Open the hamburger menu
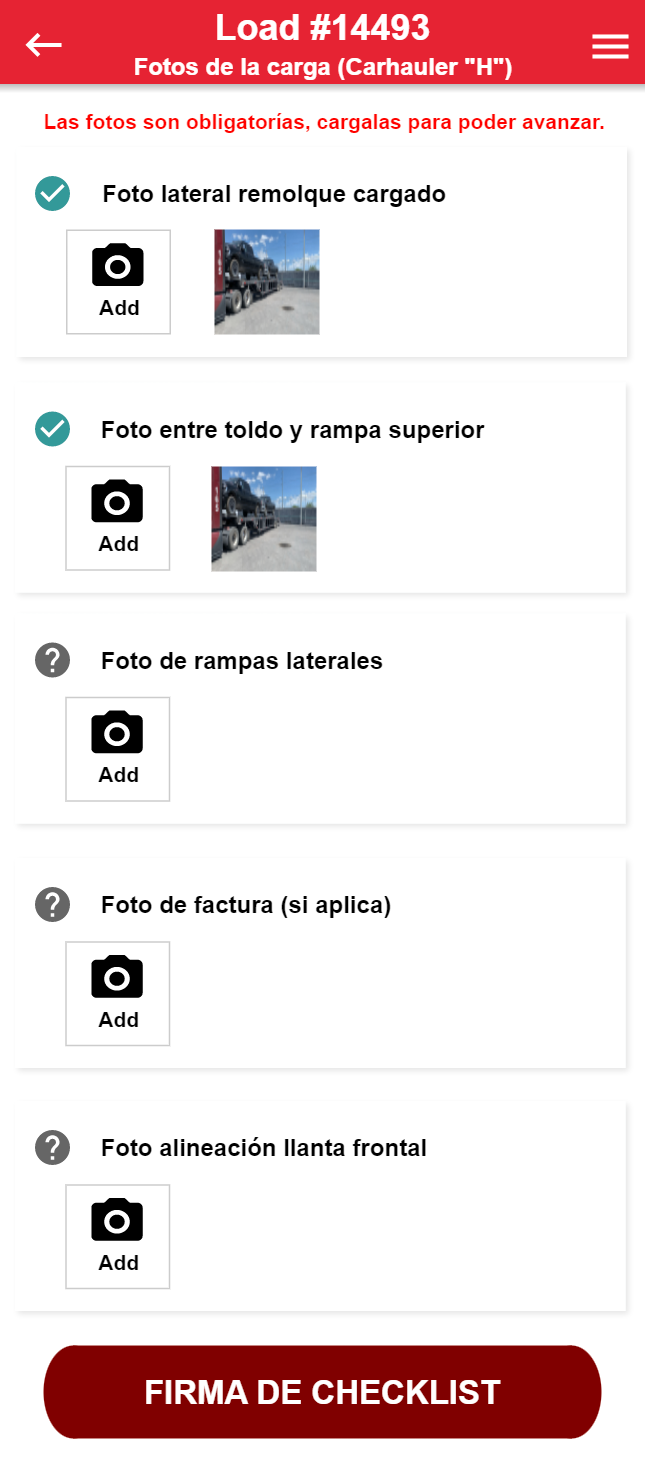 [x=610, y=46]
